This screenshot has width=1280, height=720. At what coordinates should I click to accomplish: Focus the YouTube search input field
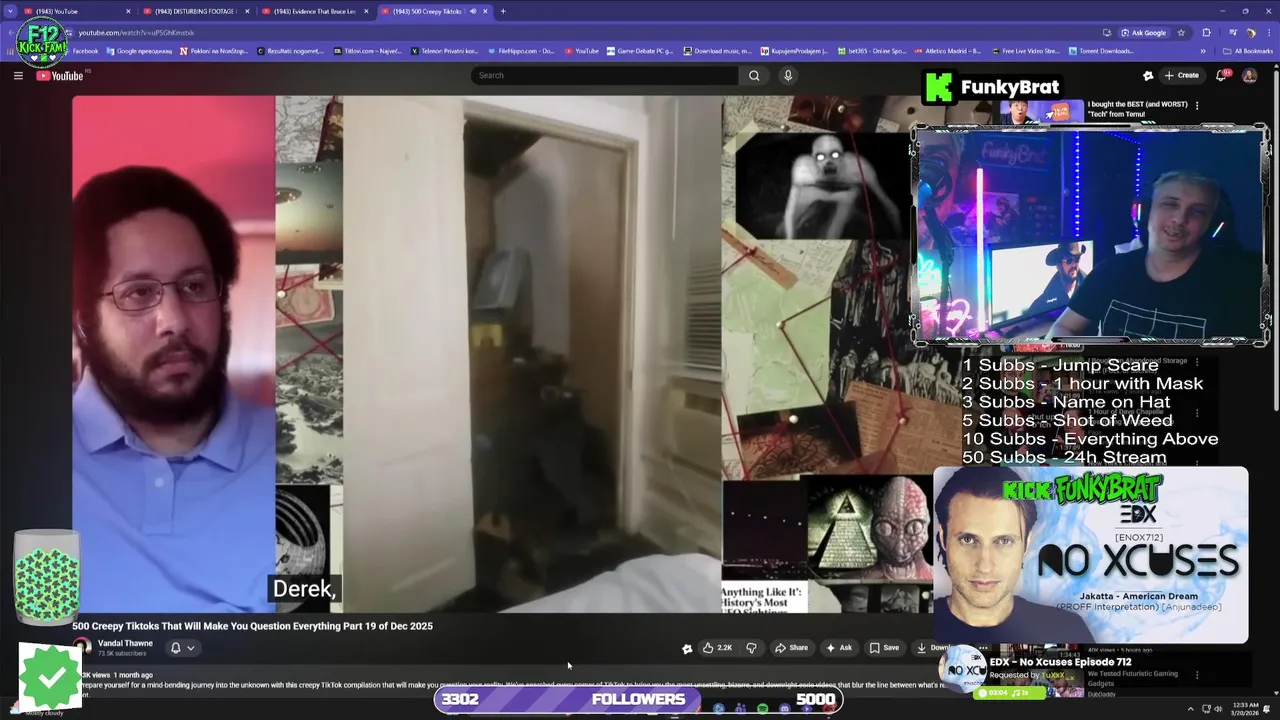coord(605,75)
